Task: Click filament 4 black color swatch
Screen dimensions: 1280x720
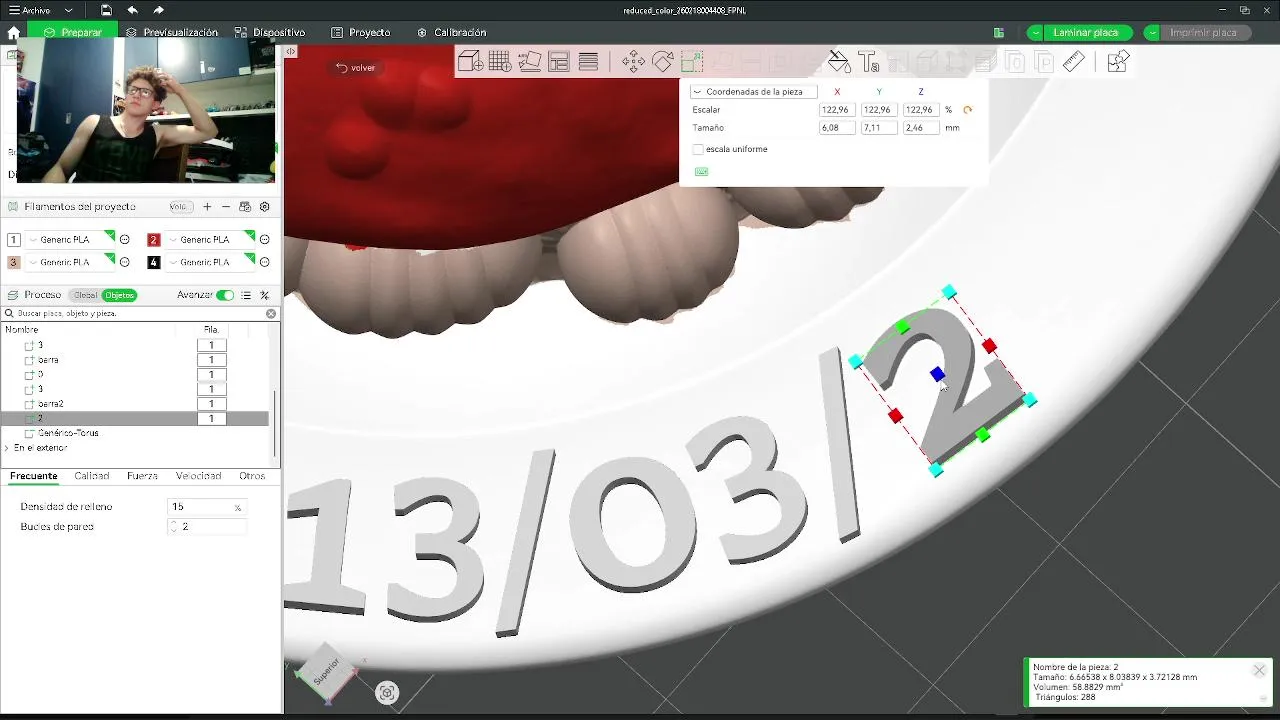Action: point(154,262)
